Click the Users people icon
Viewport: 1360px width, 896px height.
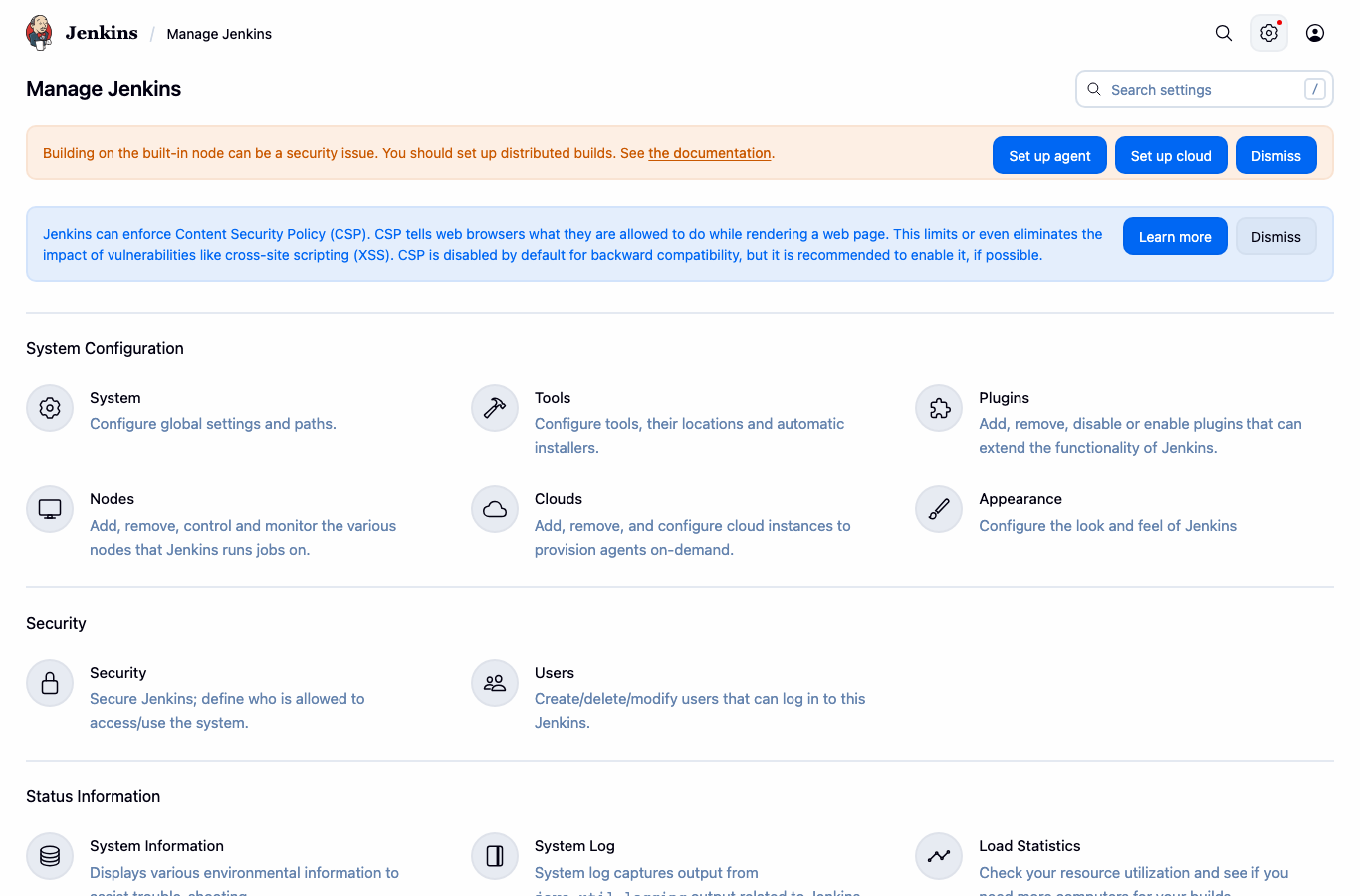(x=495, y=683)
